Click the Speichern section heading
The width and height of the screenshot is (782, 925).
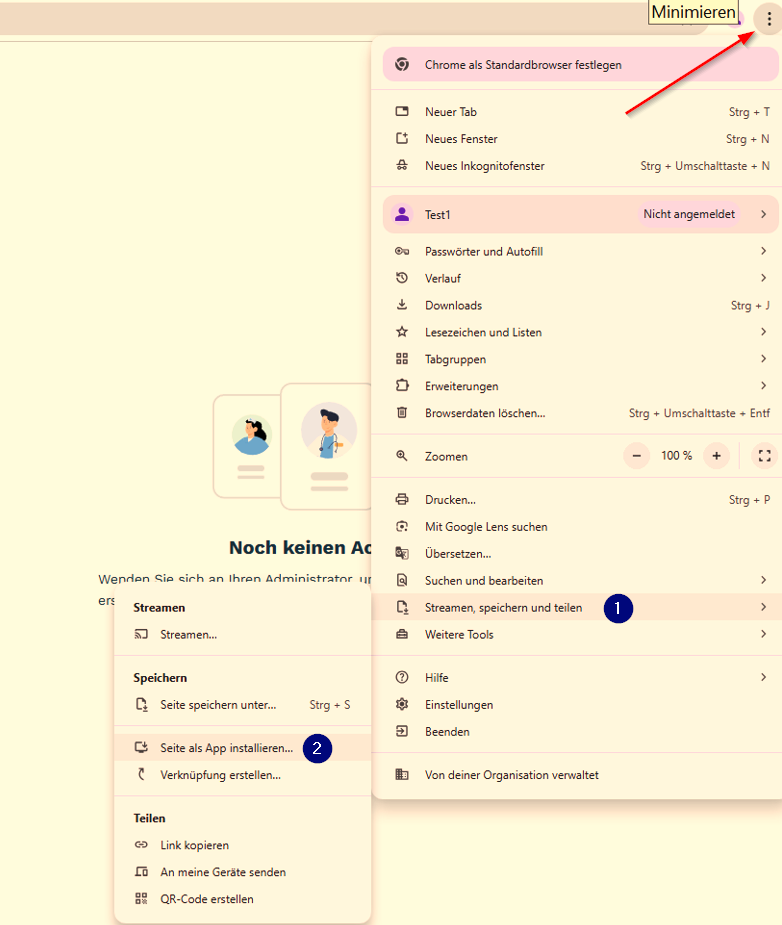160,678
